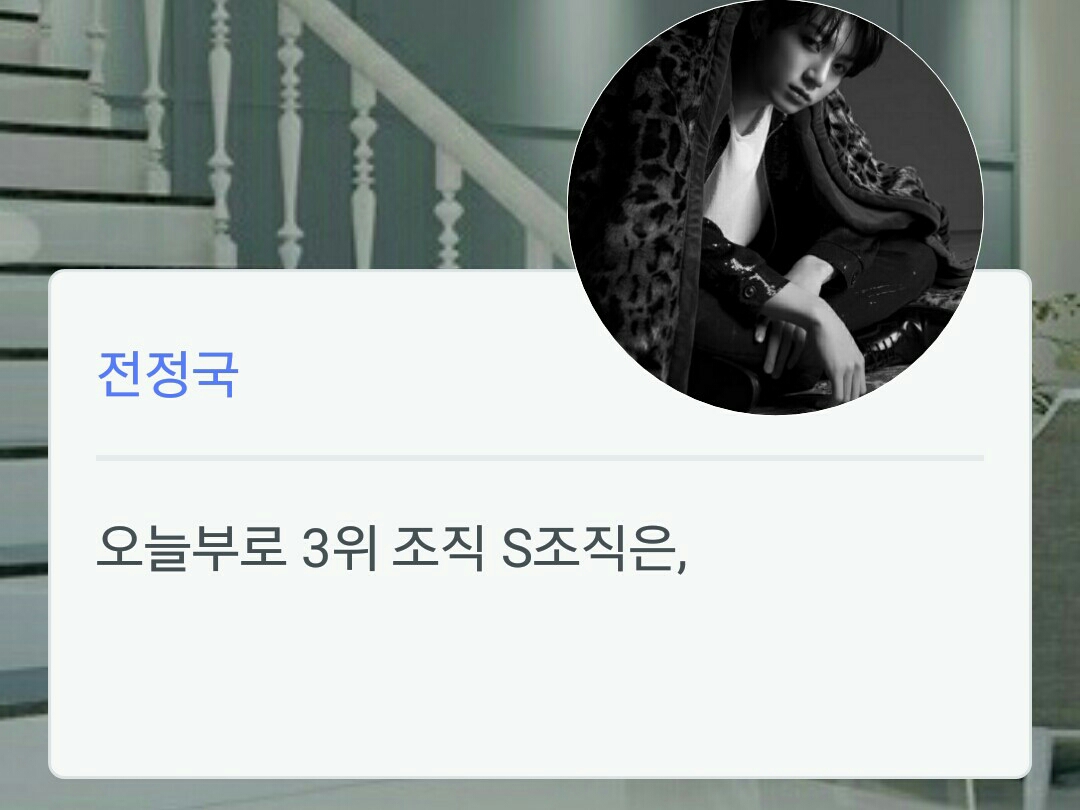1080x810 pixels.
Task: Click the first word 오늘부로
Action: [x=191, y=549]
